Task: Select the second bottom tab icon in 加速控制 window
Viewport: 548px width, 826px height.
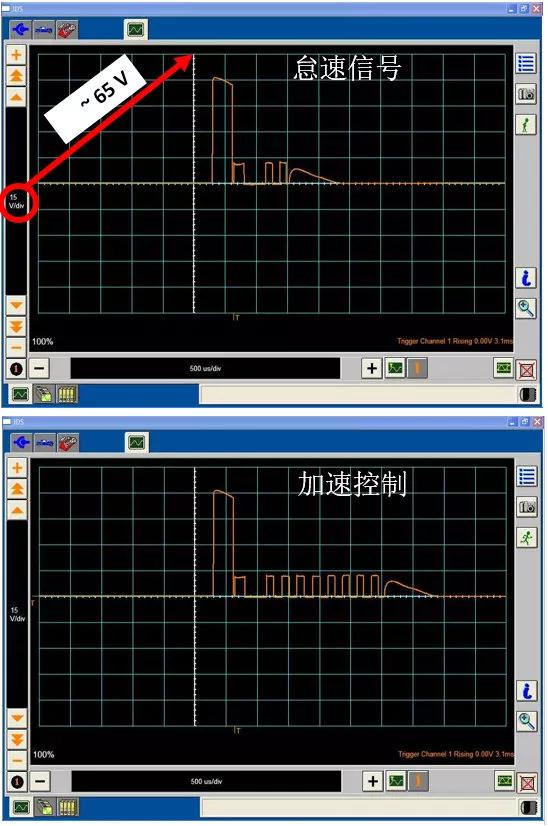Action: 44,807
